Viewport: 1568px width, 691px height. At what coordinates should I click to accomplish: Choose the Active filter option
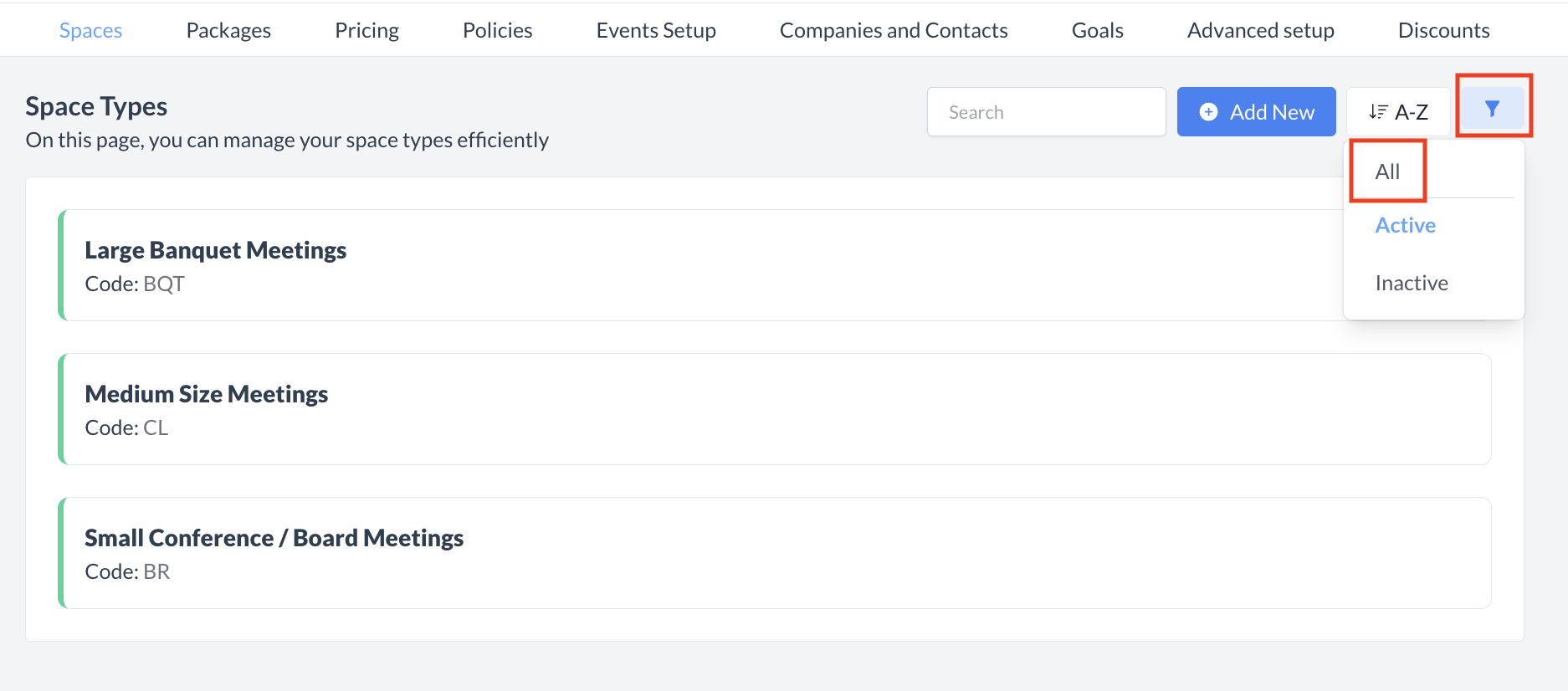tap(1405, 226)
